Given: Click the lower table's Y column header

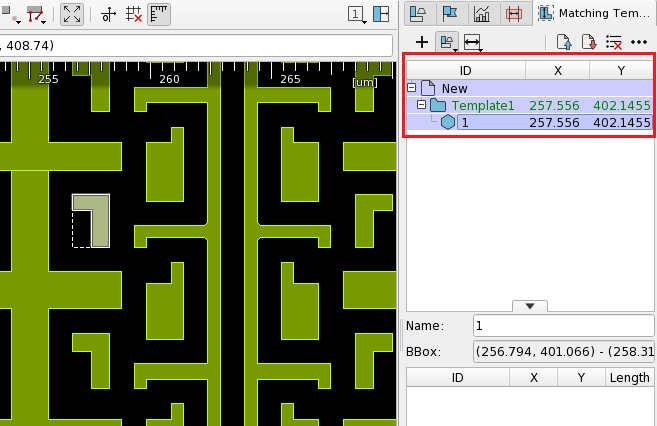Looking at the screenshot, I should click(581, 377).
